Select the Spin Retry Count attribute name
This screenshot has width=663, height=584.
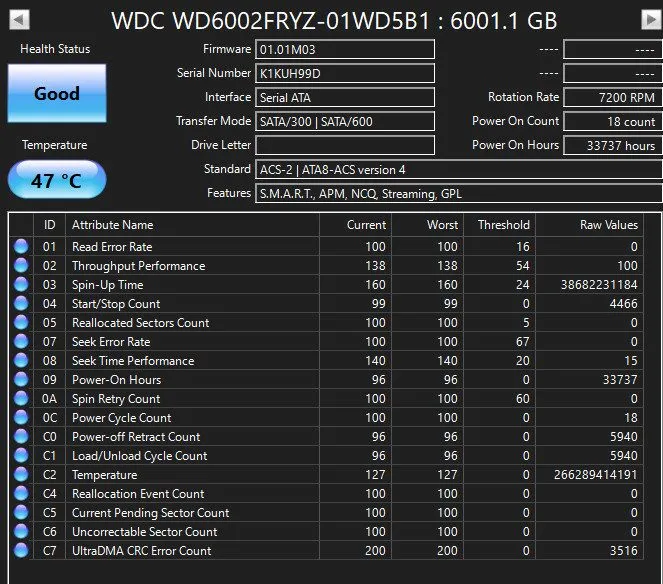116,399
